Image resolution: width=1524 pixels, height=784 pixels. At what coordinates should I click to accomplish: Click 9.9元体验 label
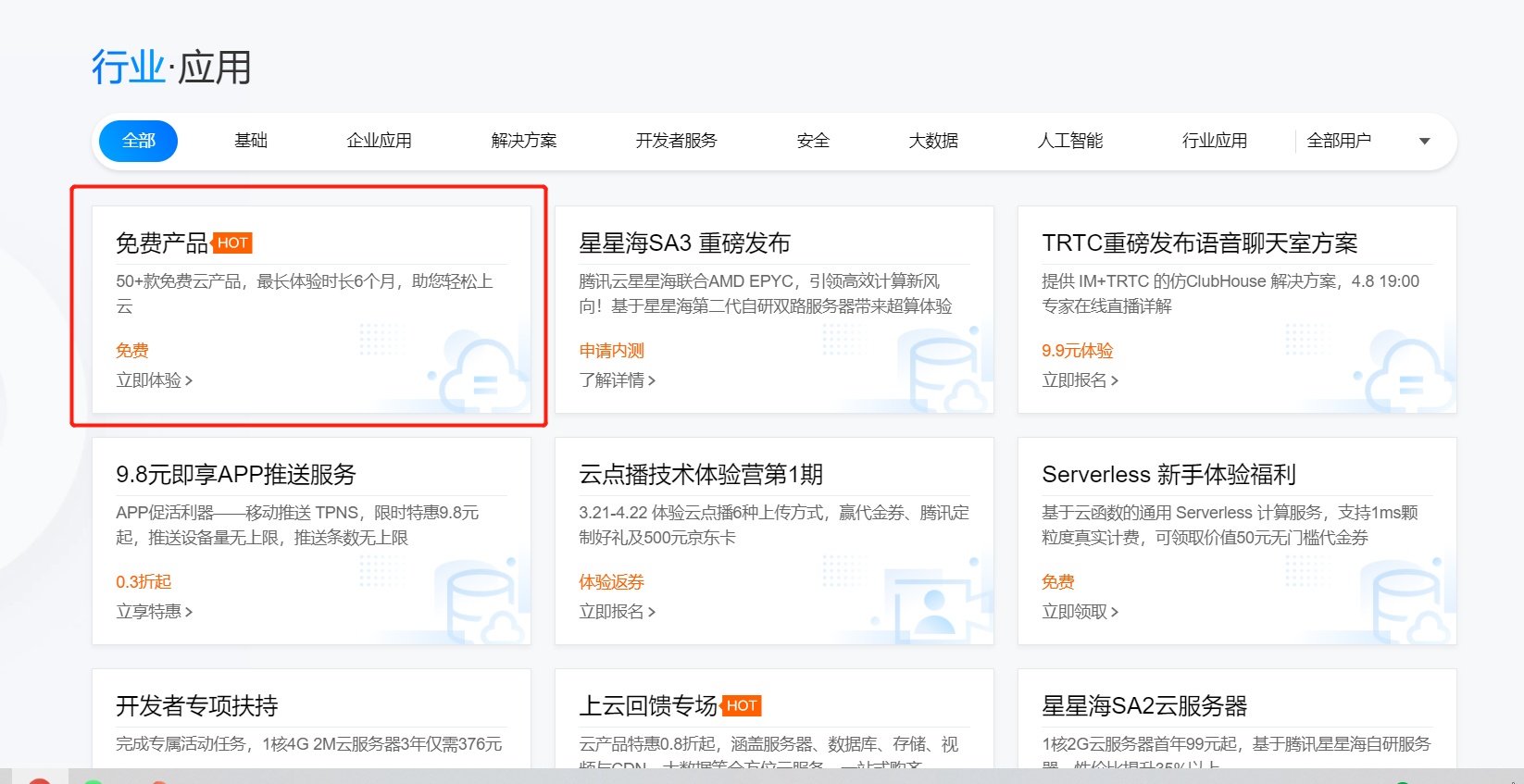(x=1077, y=351)
